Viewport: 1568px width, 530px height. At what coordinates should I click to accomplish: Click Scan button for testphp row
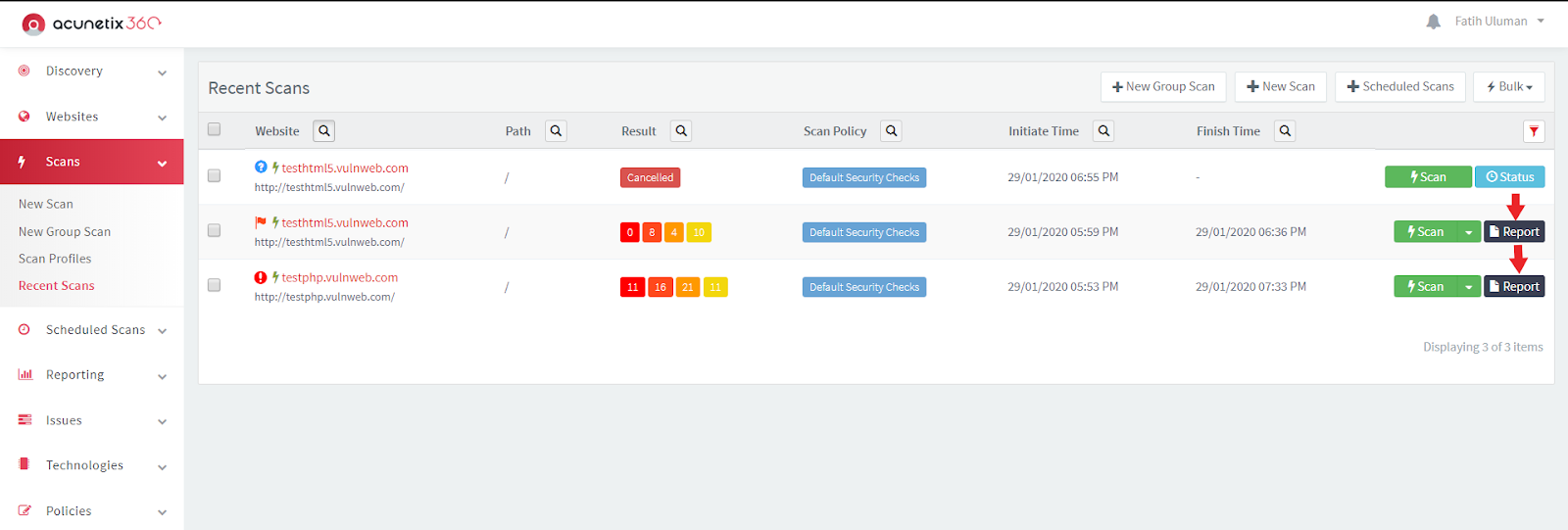click(x=1425, y=287)
